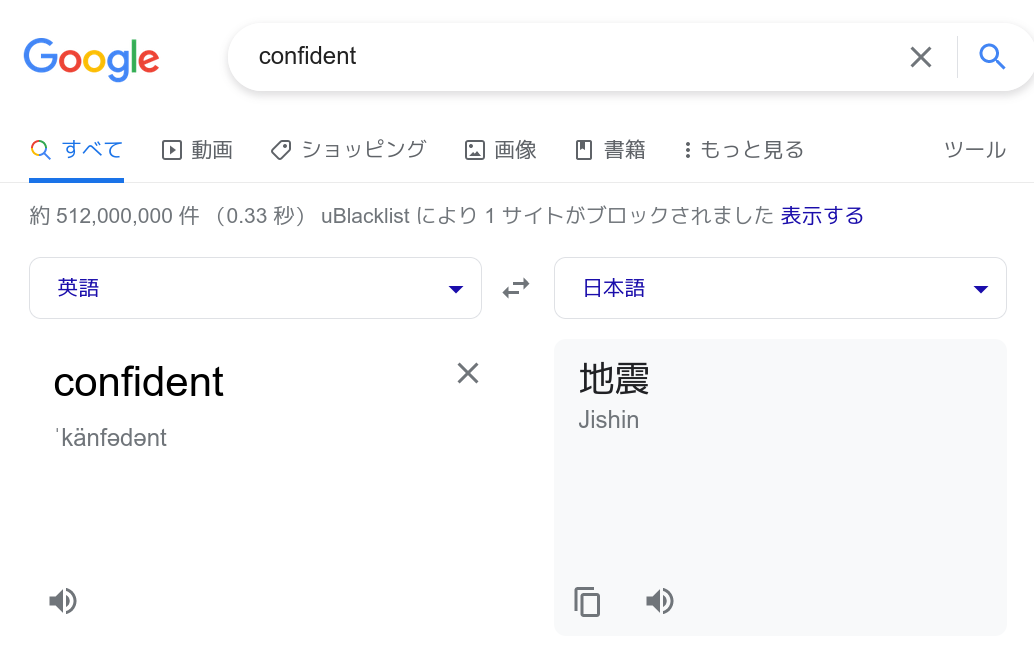Click the translated text 地震
This screenshot has height=656, width=1034.
click(614, 379)
